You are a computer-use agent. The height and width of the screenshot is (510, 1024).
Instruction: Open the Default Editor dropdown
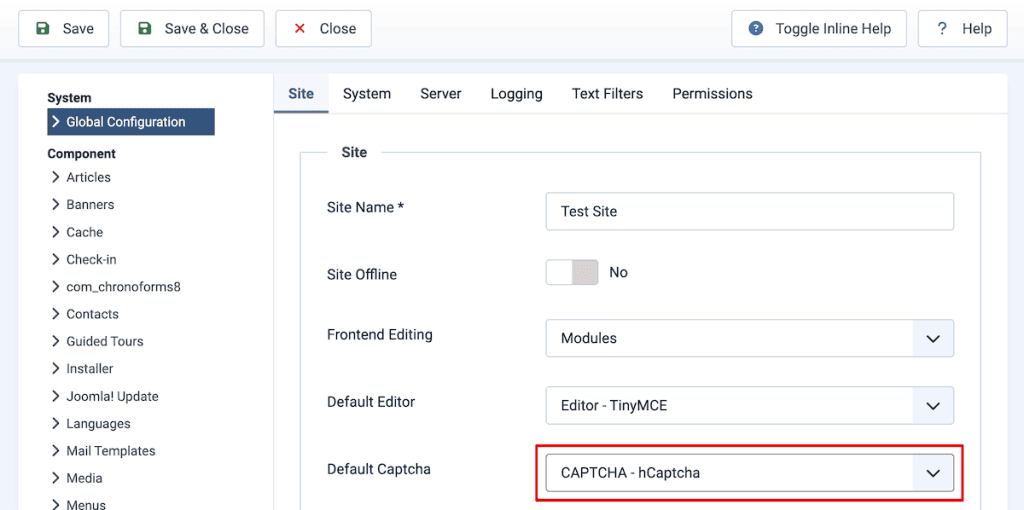(x=750, y=406)
